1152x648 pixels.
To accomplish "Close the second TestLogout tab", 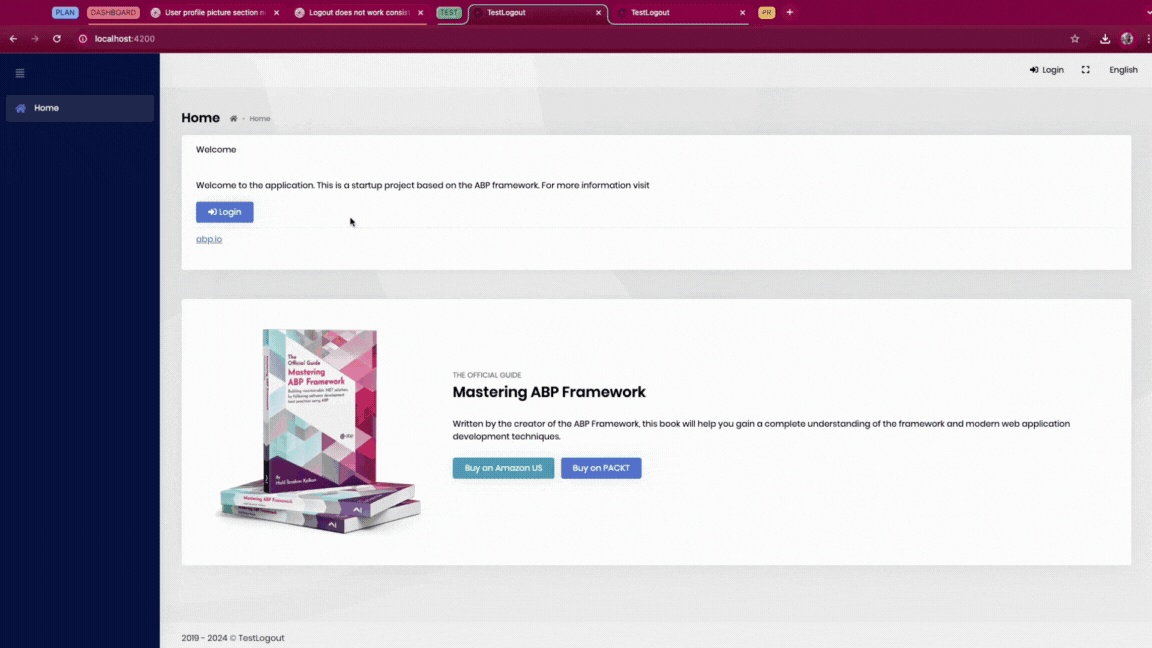I will tap(742, 12).
